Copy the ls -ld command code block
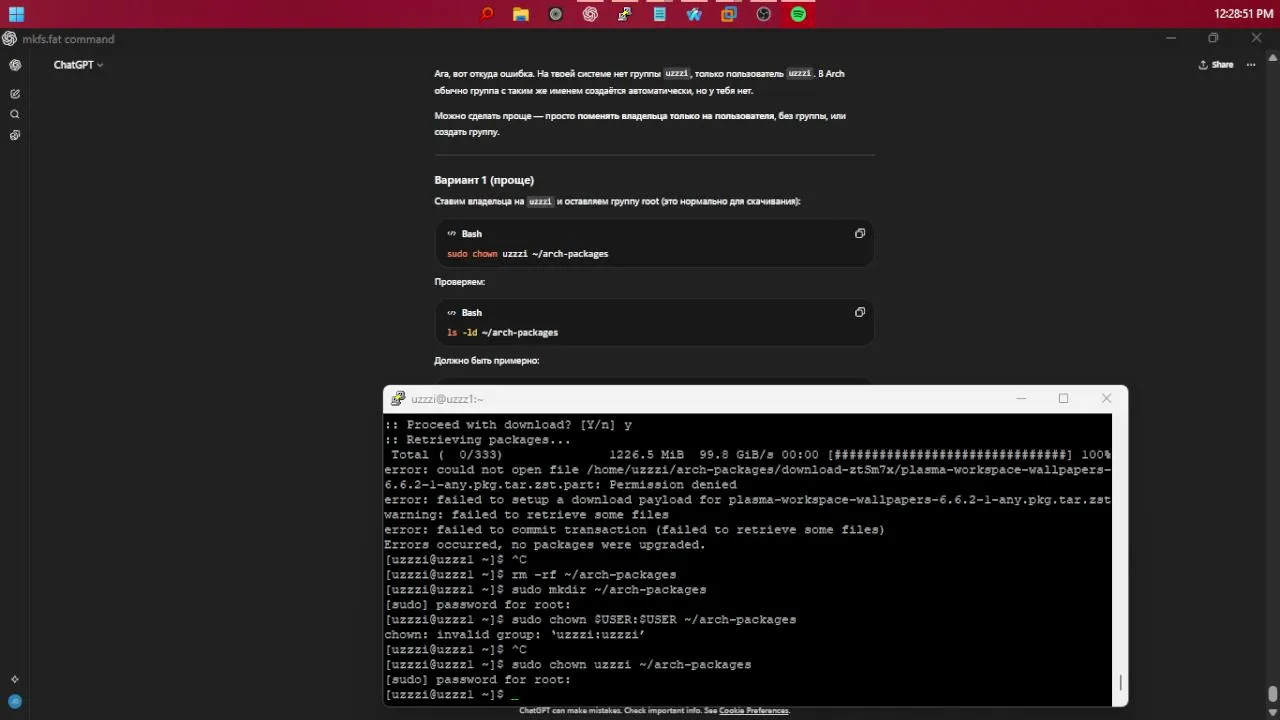Viewport: 1280px width, 720px height. click(x=859, y=312)
